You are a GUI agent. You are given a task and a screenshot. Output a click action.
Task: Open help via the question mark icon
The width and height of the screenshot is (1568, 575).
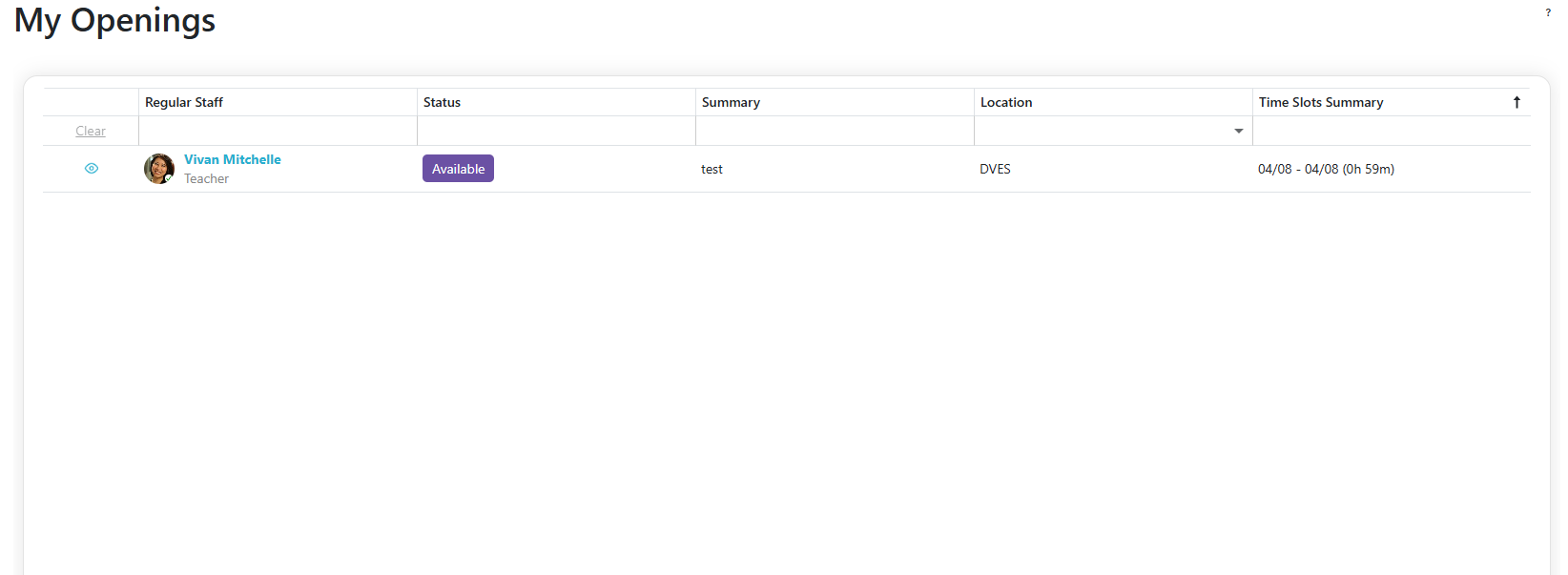point(1548,12)
